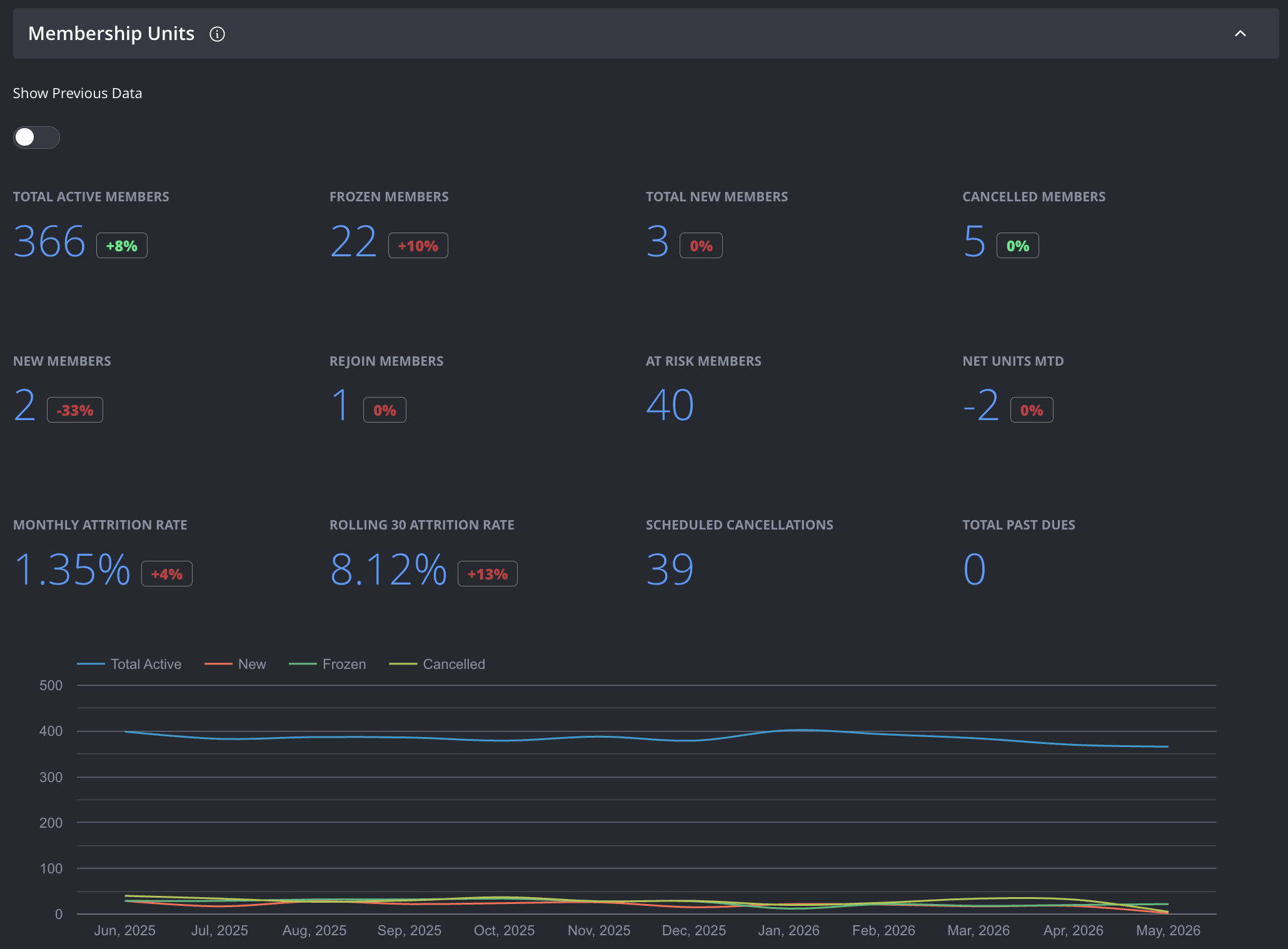Hide the Frozen series via legend

click(328, 664)
